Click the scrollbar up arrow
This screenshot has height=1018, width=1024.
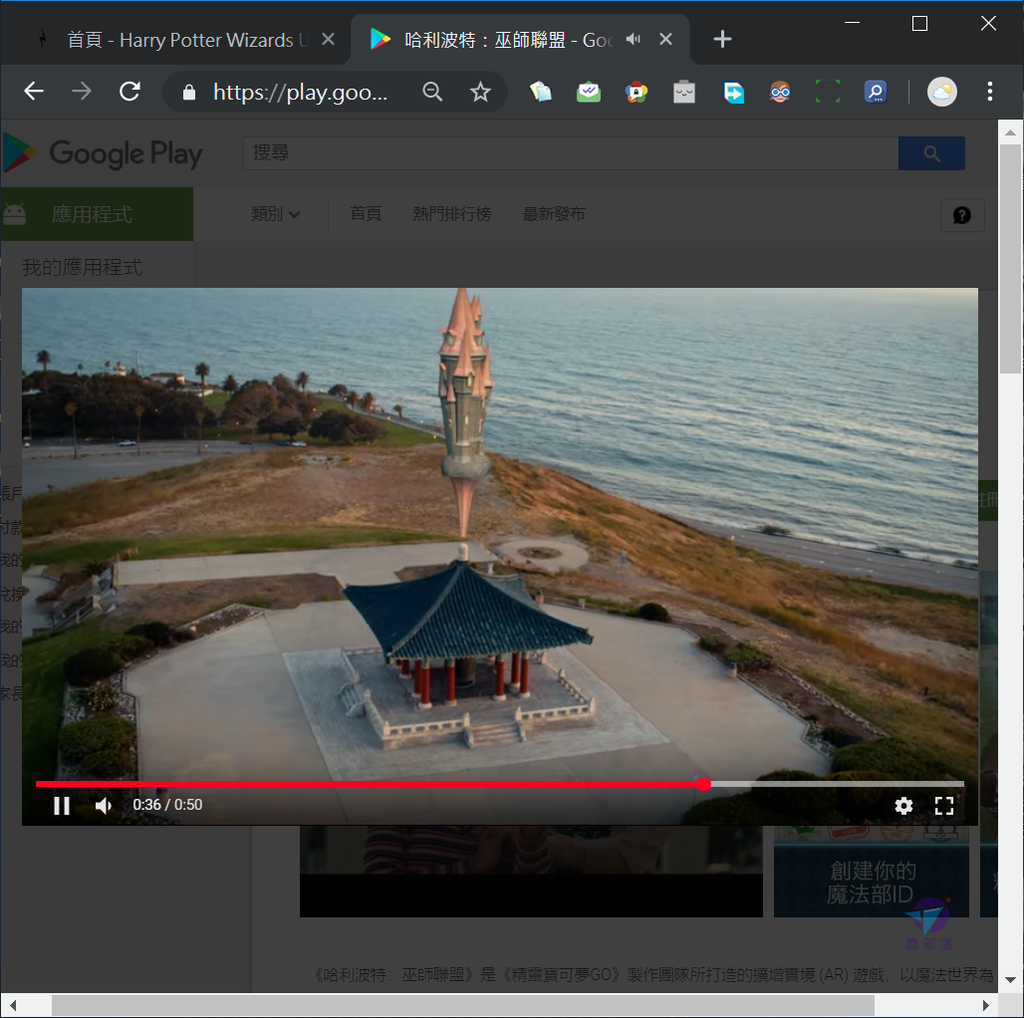click(1010, 133)
